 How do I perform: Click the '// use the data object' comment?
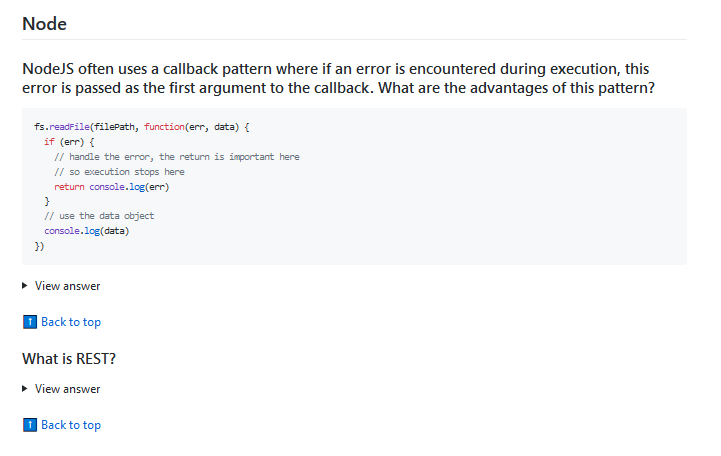point(99,216)
